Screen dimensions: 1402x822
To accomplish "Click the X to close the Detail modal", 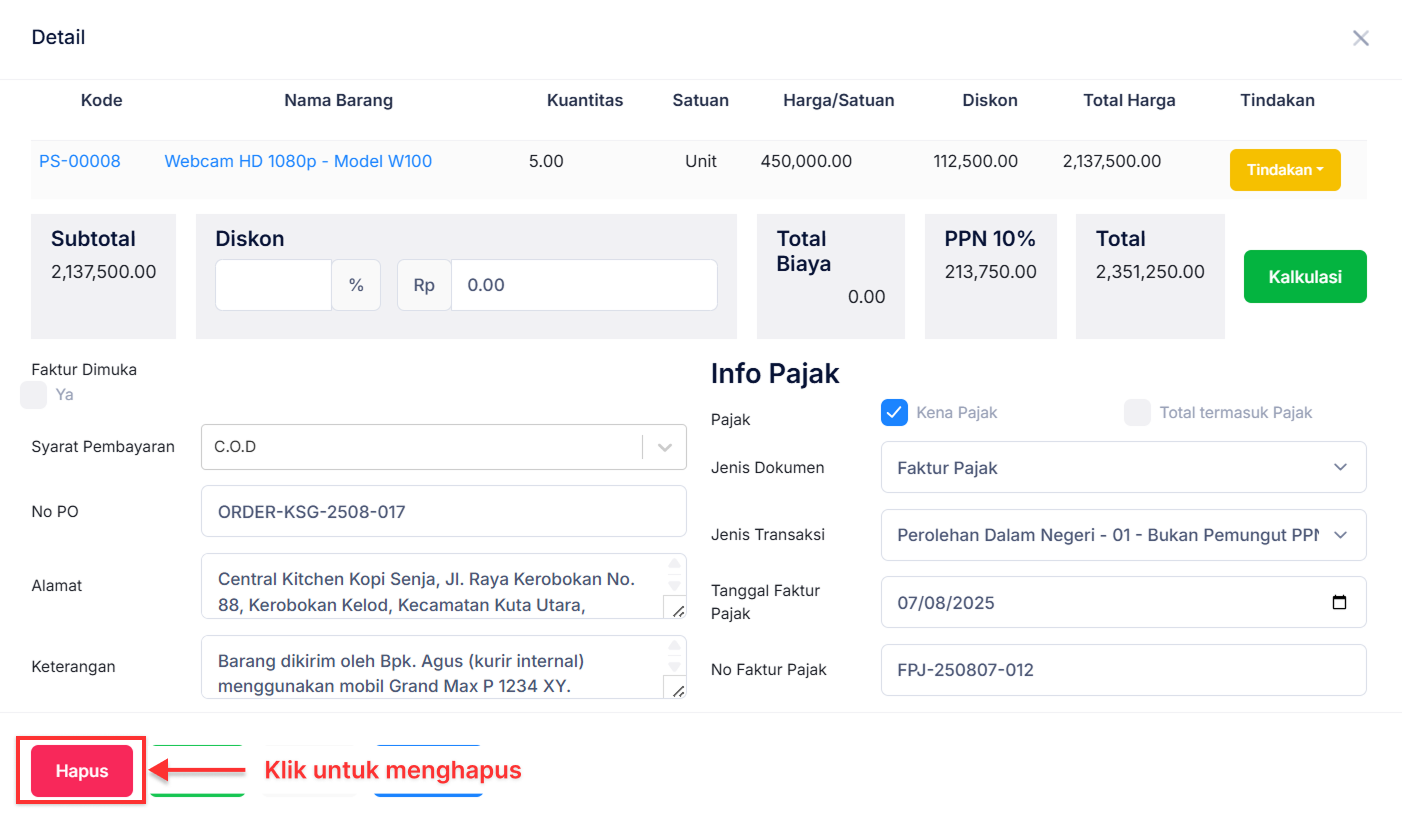I will (x=1361, y=38).
